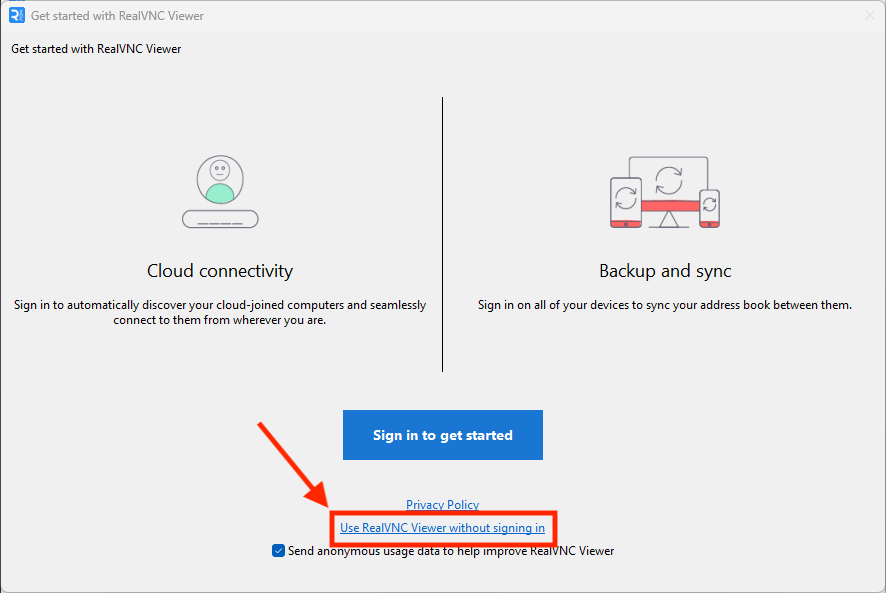
Task: Click the 'Cloud connectivity' heading
Action: tap(220, 271)
